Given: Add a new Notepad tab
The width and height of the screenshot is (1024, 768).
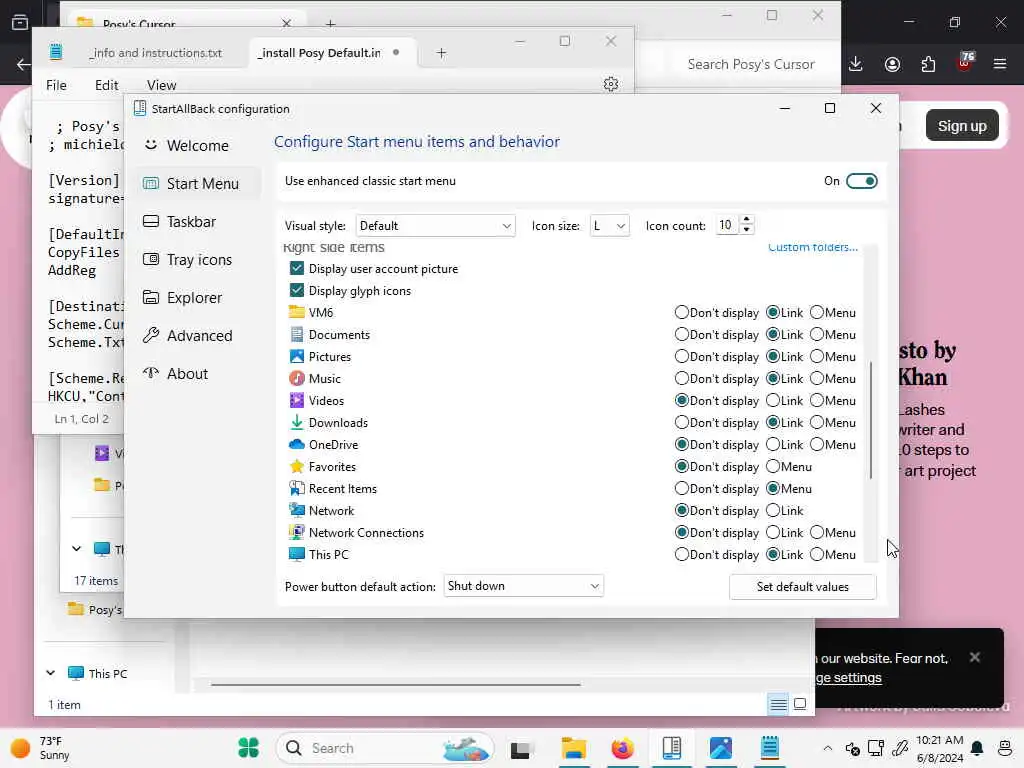Looking at the screenshot, I should [441, 53].
